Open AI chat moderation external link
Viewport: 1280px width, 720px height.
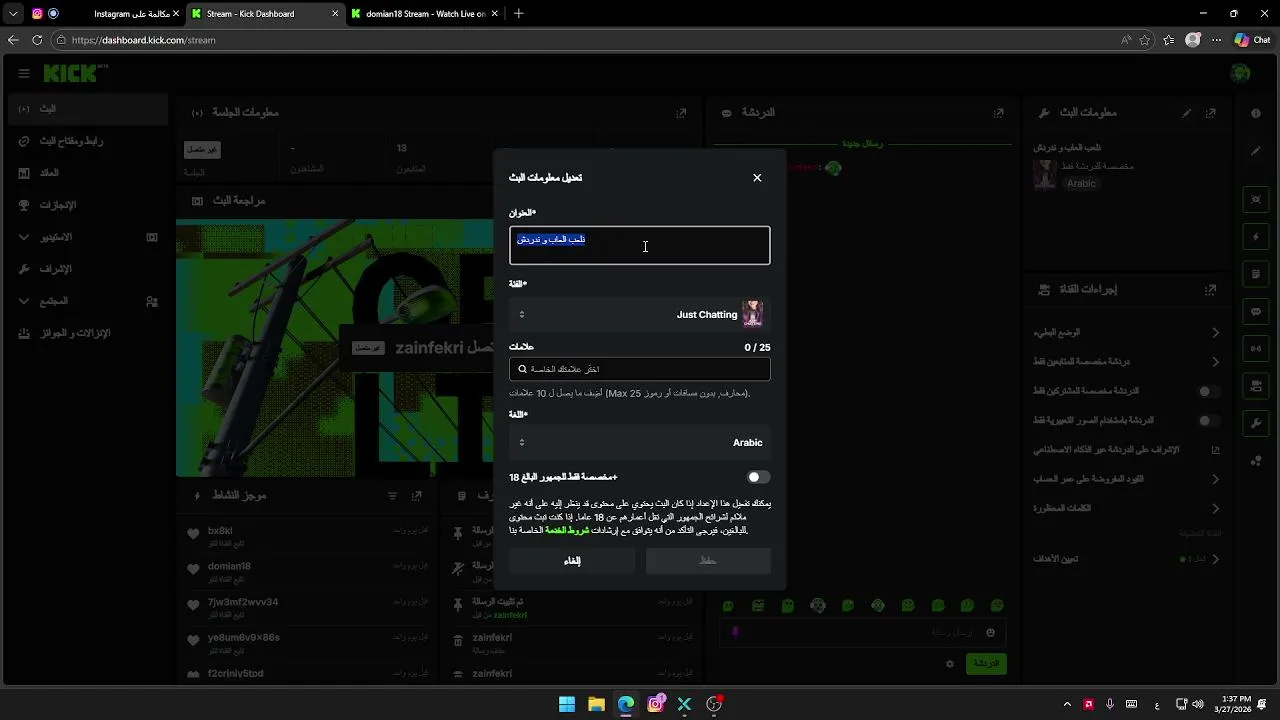1216,450
